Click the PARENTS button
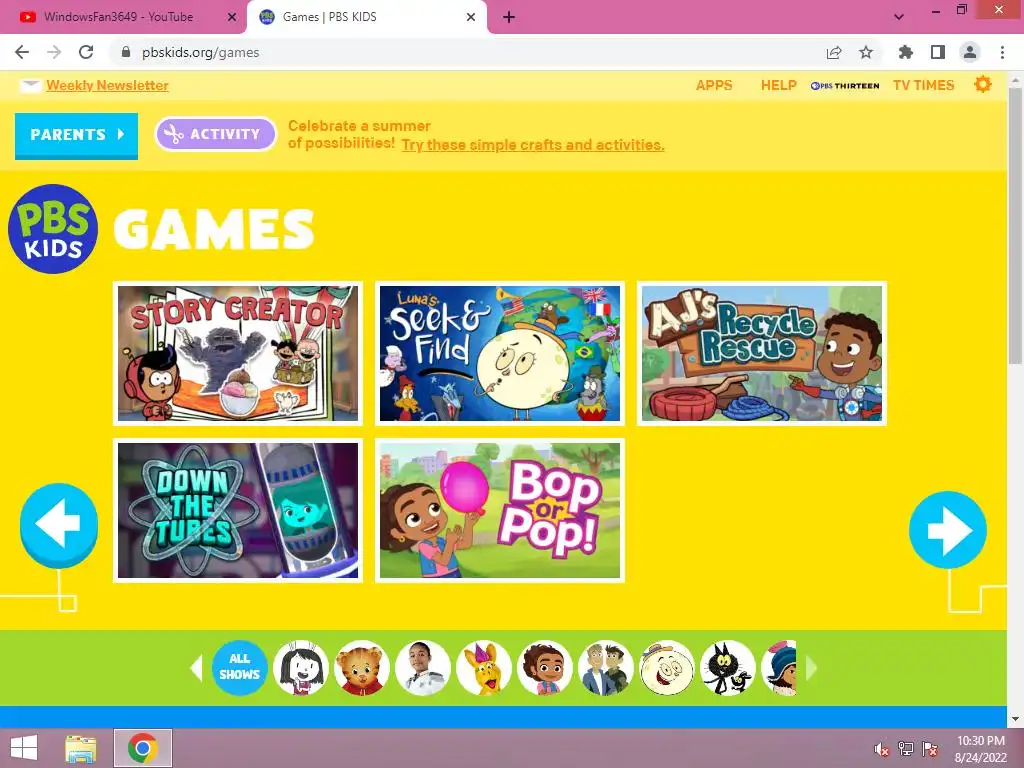This screenshot has width=1024, height=768. coord(76,135)
